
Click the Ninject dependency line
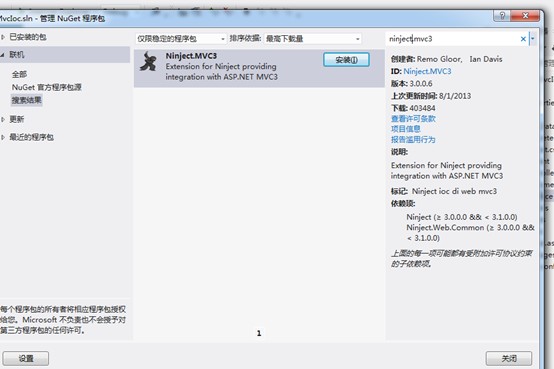coord(462,217)
